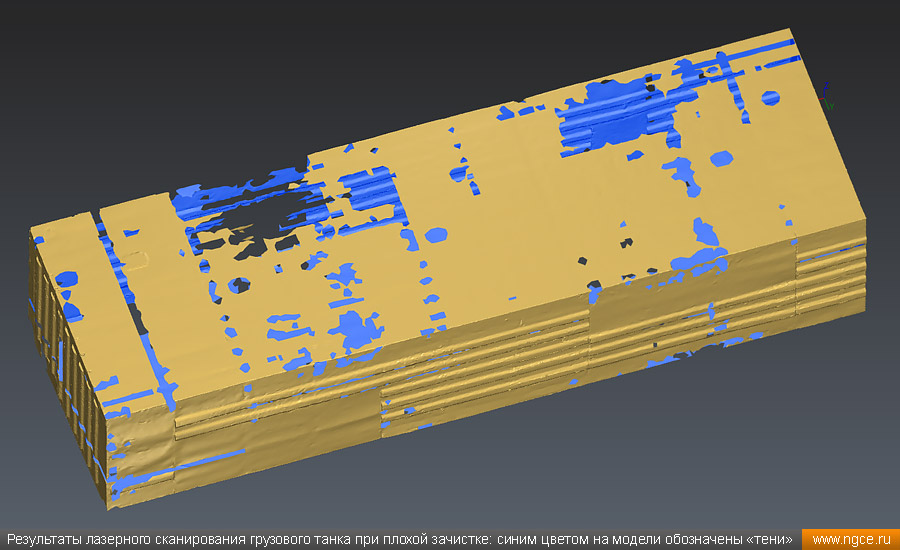Image resolution: width=900 pixels, height=550 pixels.
Task: Open the www.ngce.ru link
Action: [x=851, y=540]
